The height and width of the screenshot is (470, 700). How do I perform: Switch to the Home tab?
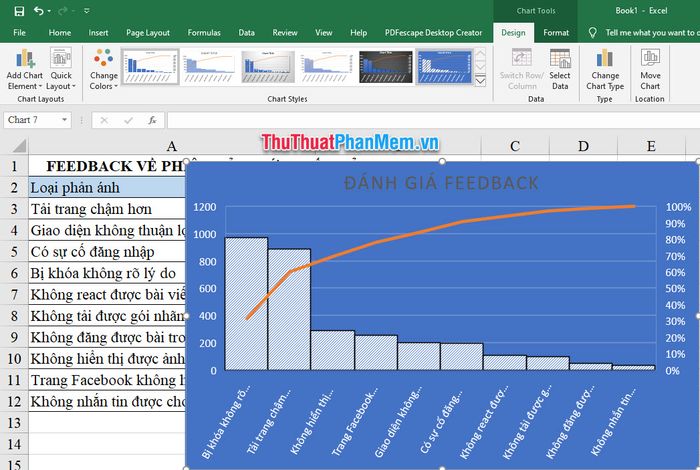(59, 33)
